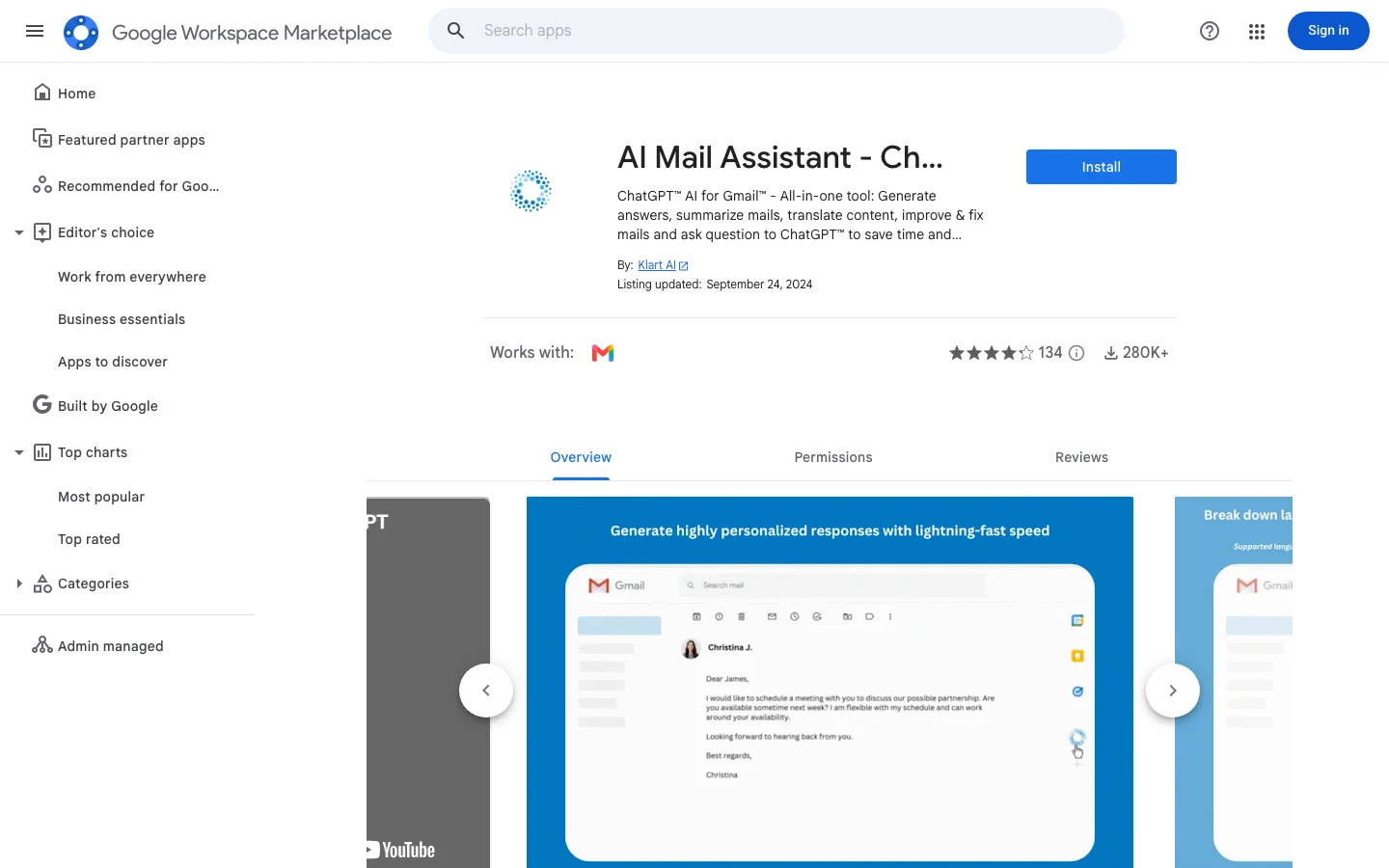Open the hamburger main menu
This screenshot has width=1389, height=868.
(35, 31)
